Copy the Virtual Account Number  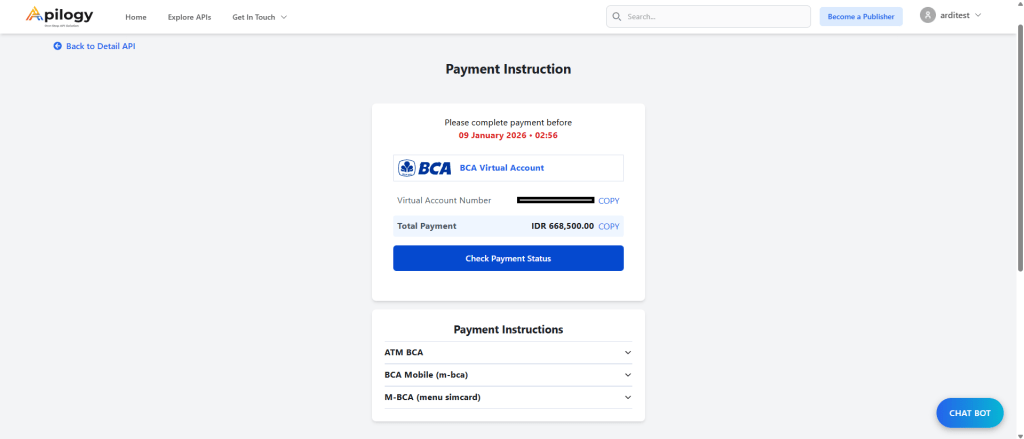pyautogui.click(x=608, y=201)
